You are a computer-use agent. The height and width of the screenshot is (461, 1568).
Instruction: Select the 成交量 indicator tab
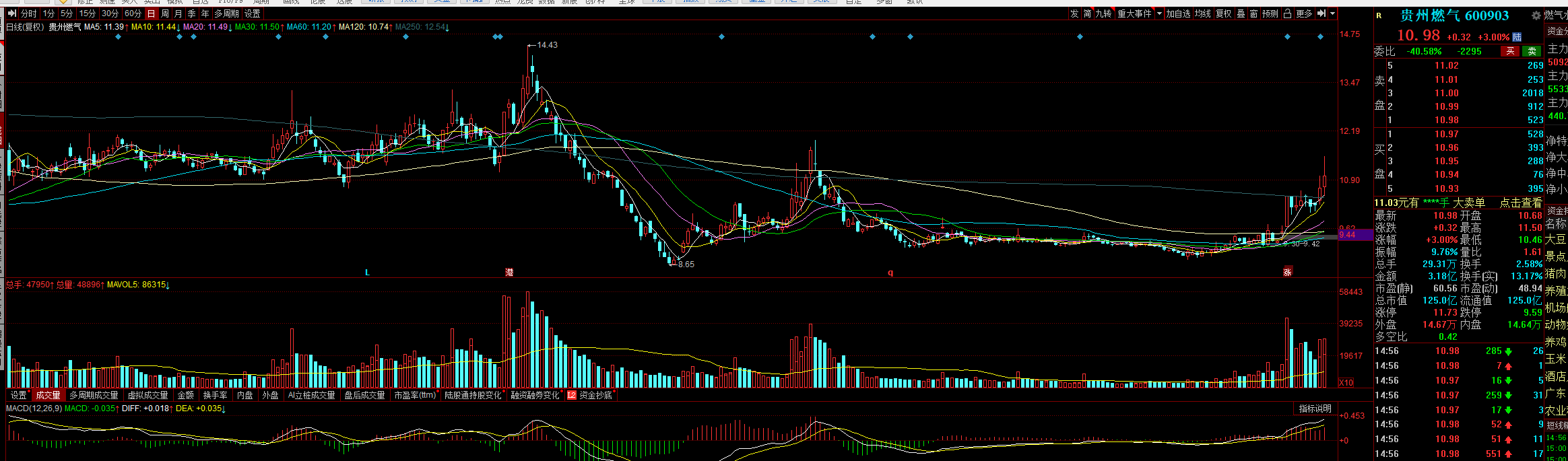[x=48, y=395]
